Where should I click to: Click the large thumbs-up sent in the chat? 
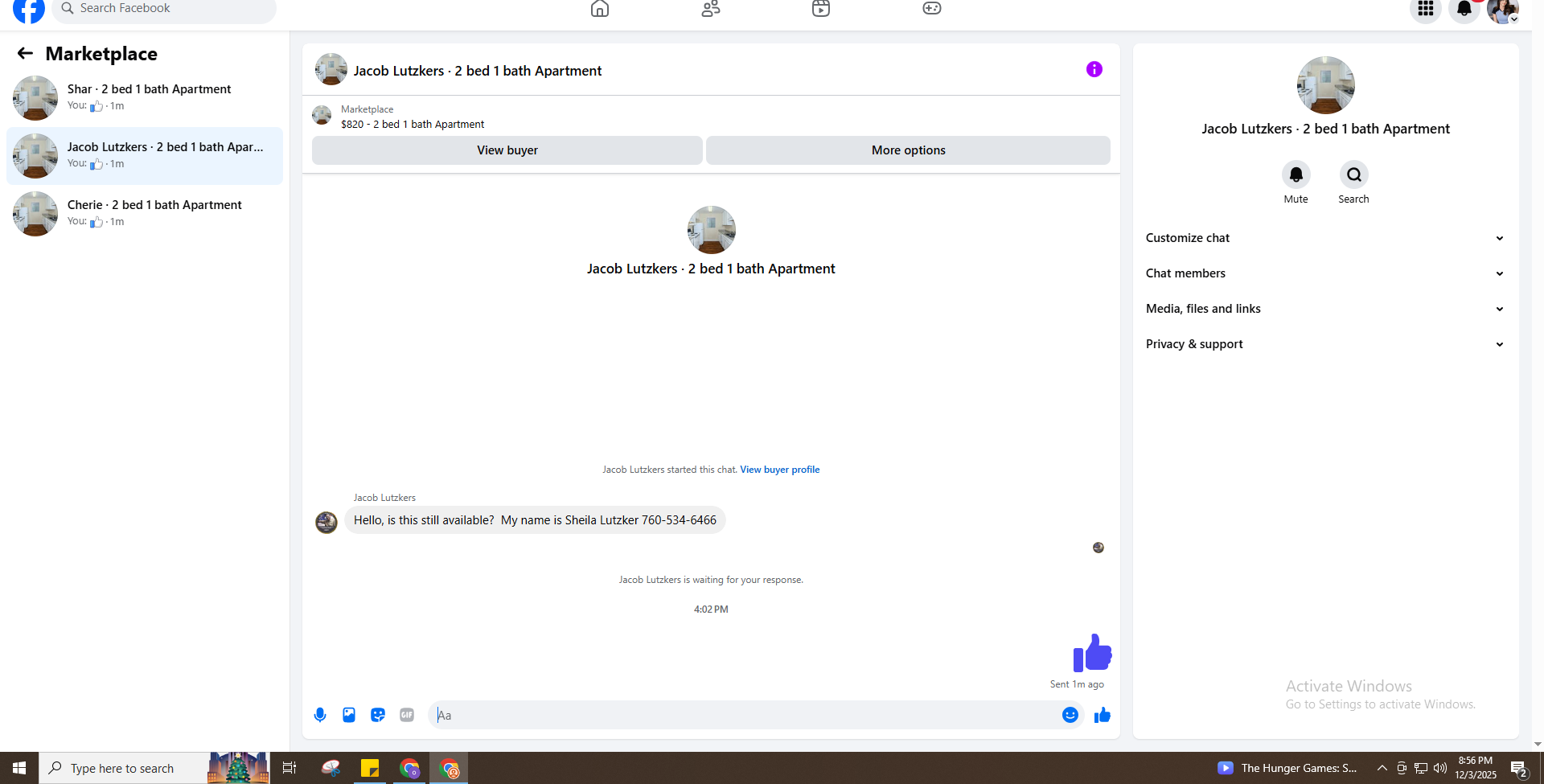(x=1092, y=653)
